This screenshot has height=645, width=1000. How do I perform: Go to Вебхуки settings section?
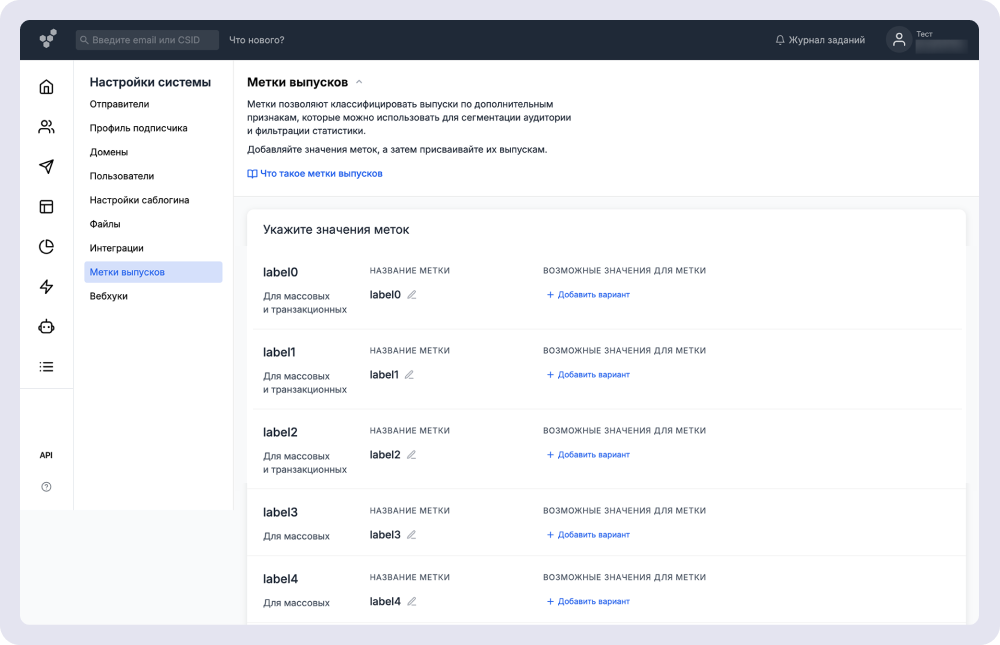point(109,296)
